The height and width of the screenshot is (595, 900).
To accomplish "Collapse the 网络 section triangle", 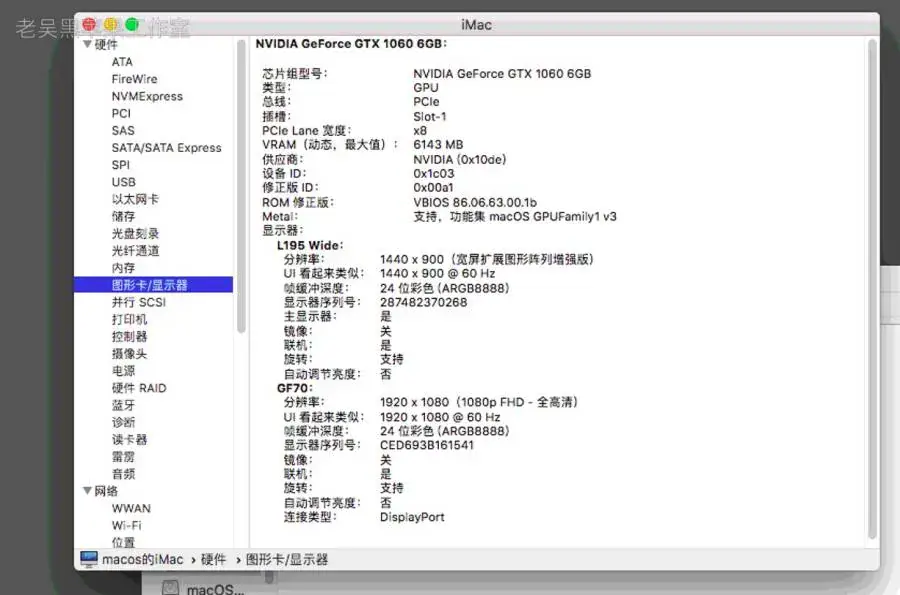I will (x=87, y=491).
